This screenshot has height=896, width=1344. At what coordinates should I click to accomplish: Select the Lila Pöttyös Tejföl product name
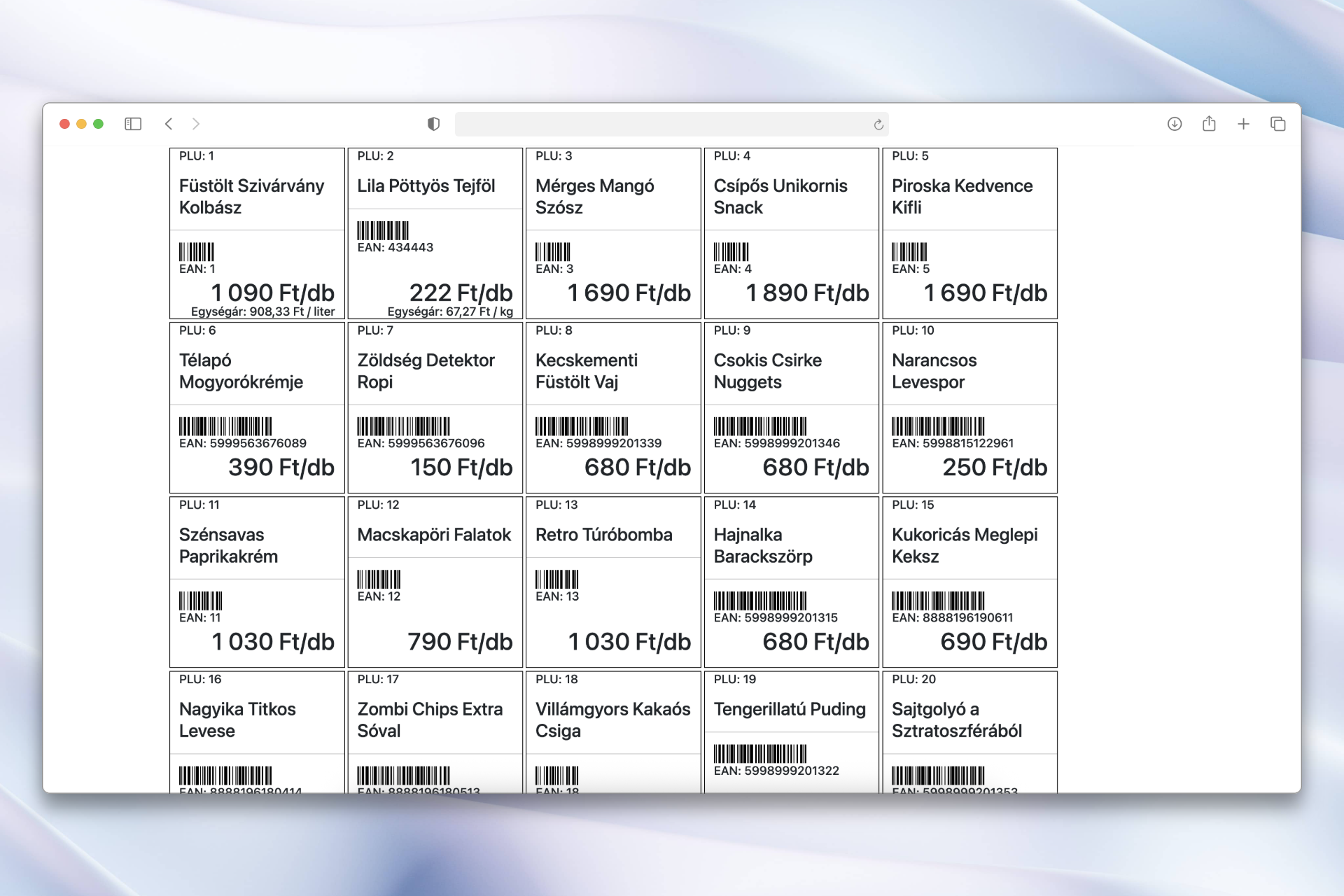(x=426, y=185)
